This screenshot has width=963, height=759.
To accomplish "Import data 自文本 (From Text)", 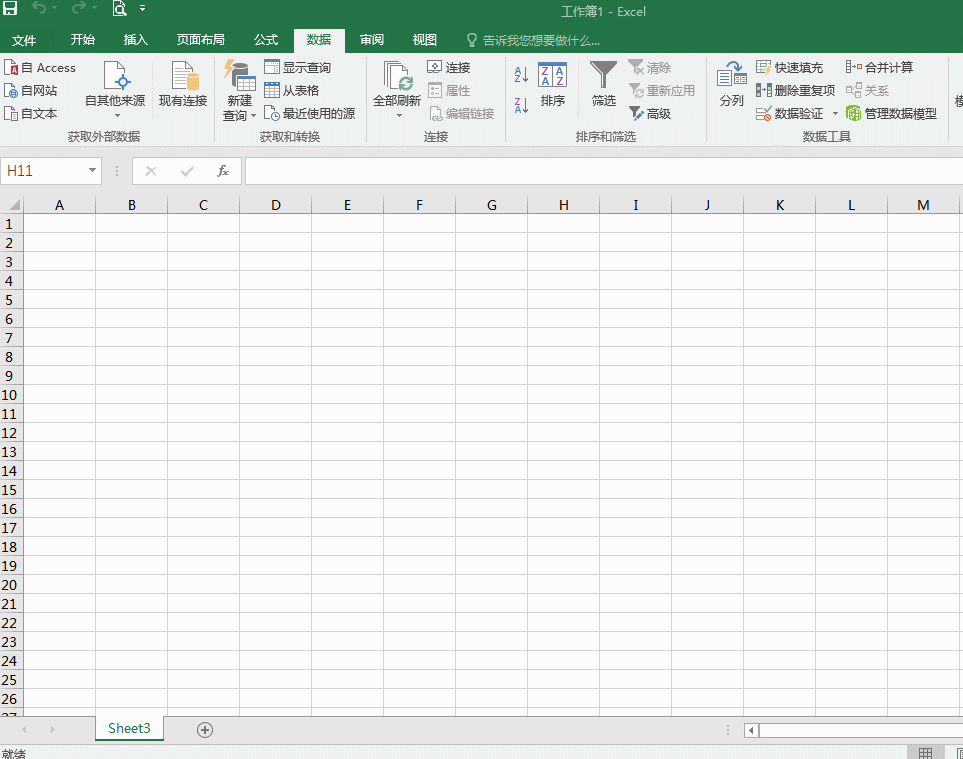I will (x=31, y=114).
